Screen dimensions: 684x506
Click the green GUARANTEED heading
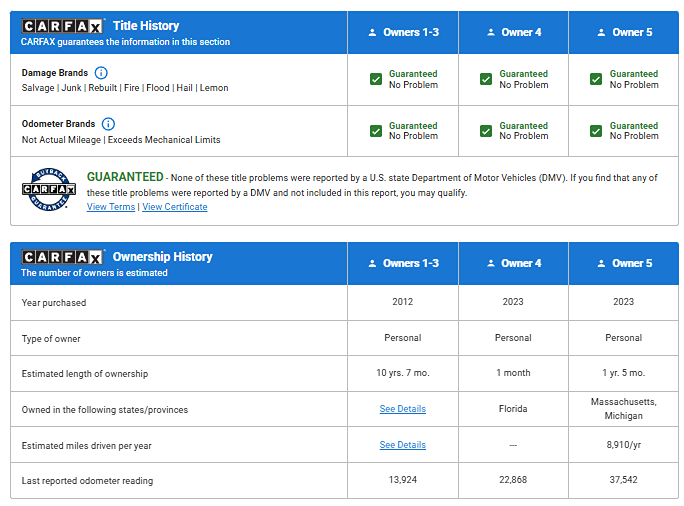point(125,177)
